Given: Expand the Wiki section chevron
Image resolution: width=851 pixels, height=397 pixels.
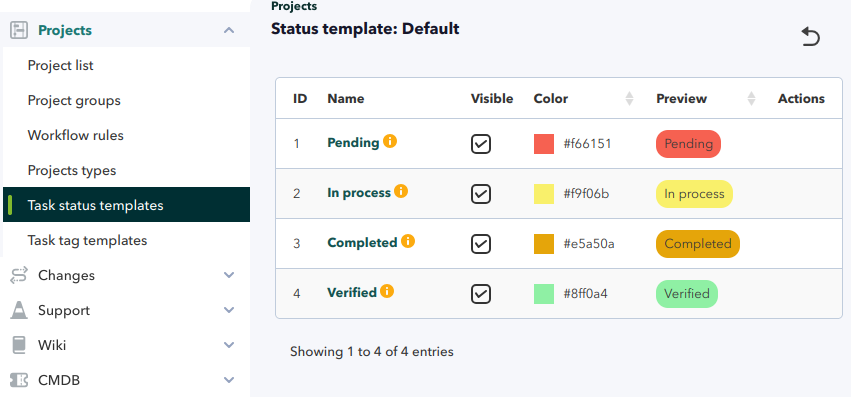Looking at the screenshot, I should click(x=229, y=345).
